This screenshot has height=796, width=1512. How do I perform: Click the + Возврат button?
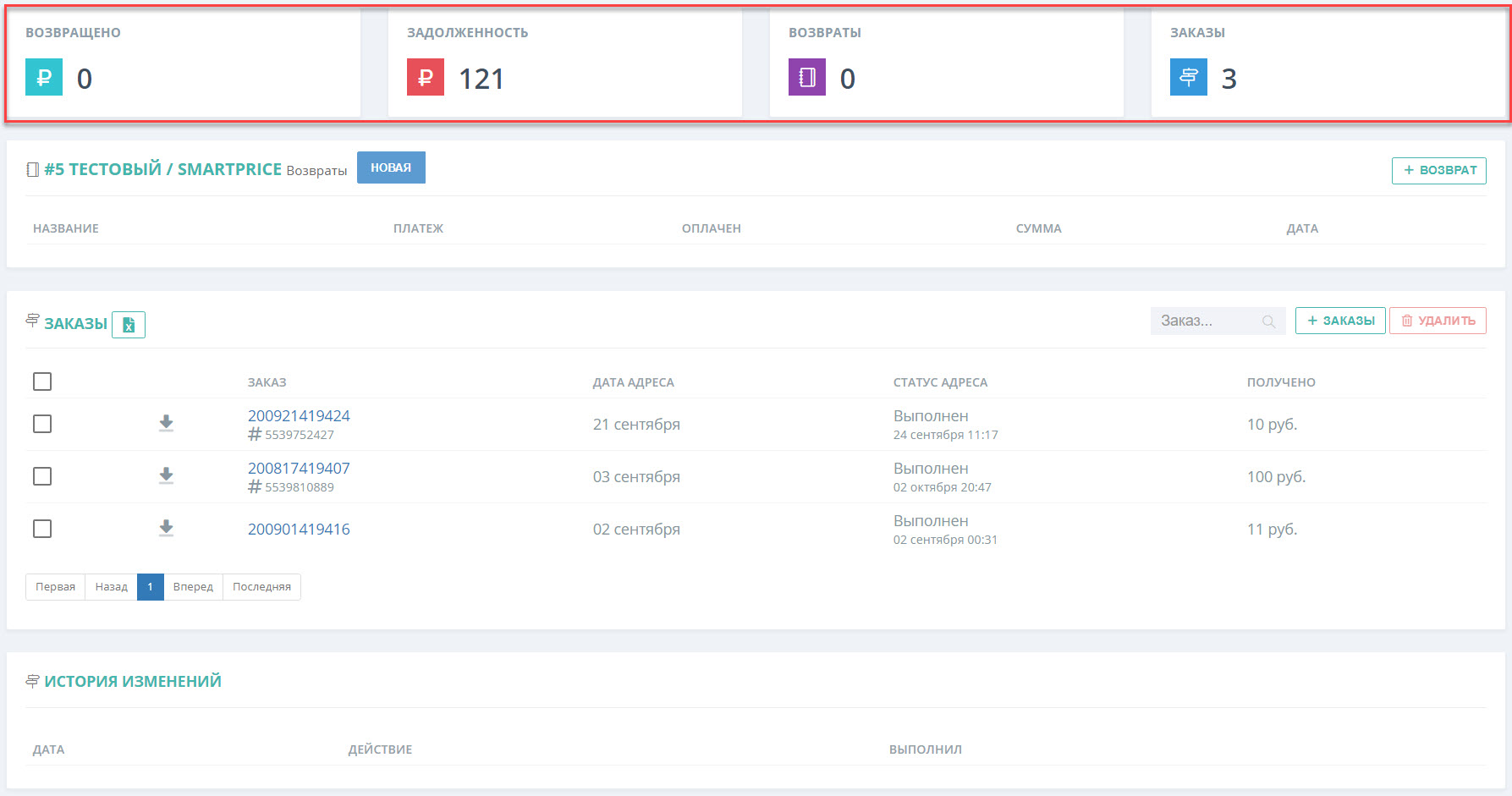tap(1439, 170)
